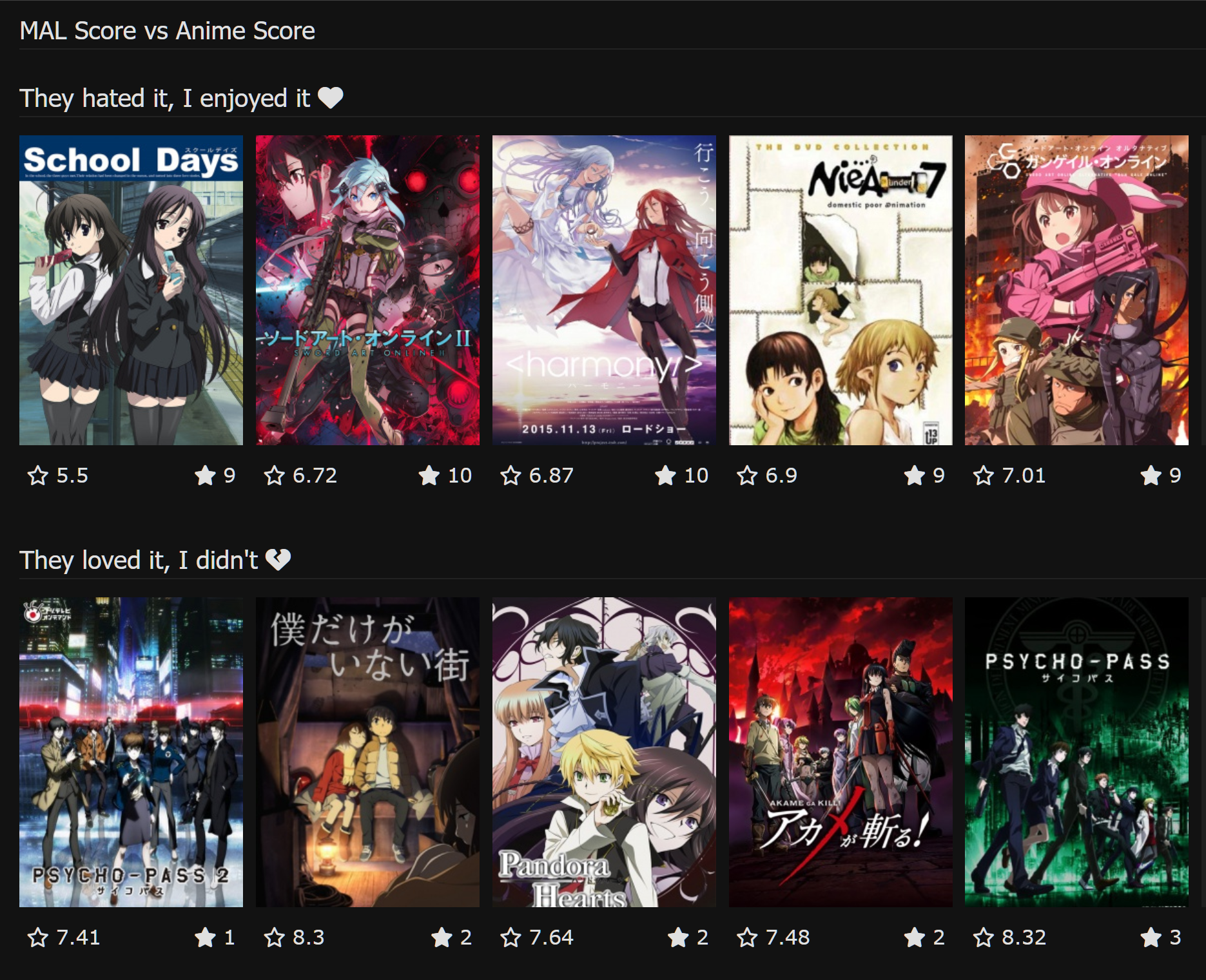Click the personal score 2 under 僕だけがいない街
This screenshot has width=1206, height=980.
pos(466,937)
